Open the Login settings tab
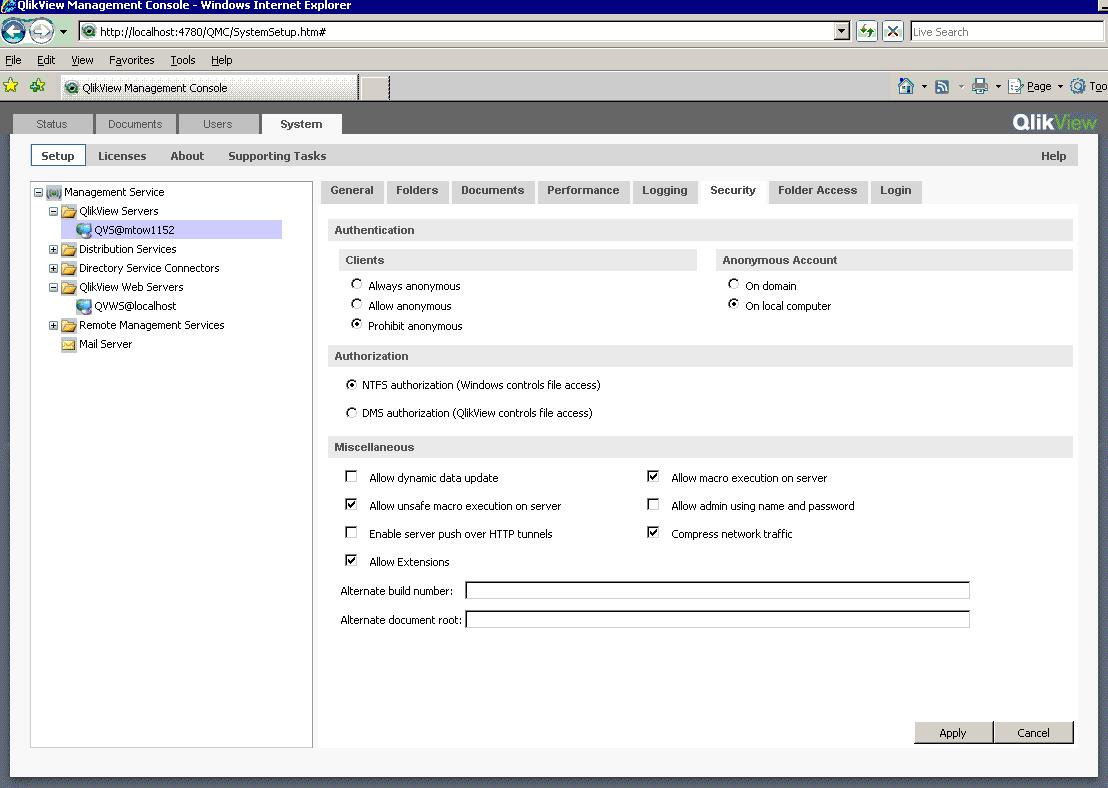Screen dimensions: 1108x788 895,191
